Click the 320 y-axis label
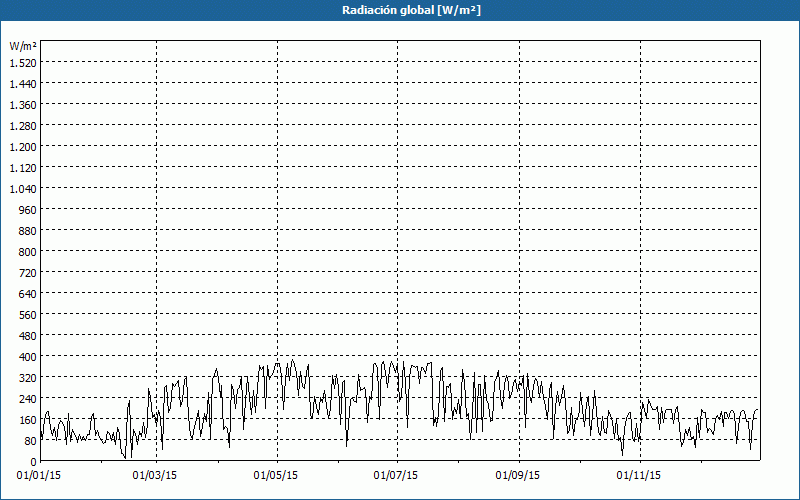Image resolution: width=800 pixels, height=500 pixels. coord(28,378)
